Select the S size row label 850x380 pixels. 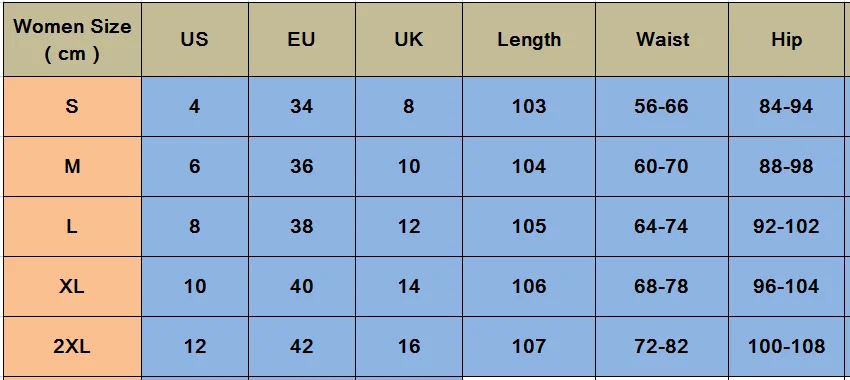pos(72,106)
